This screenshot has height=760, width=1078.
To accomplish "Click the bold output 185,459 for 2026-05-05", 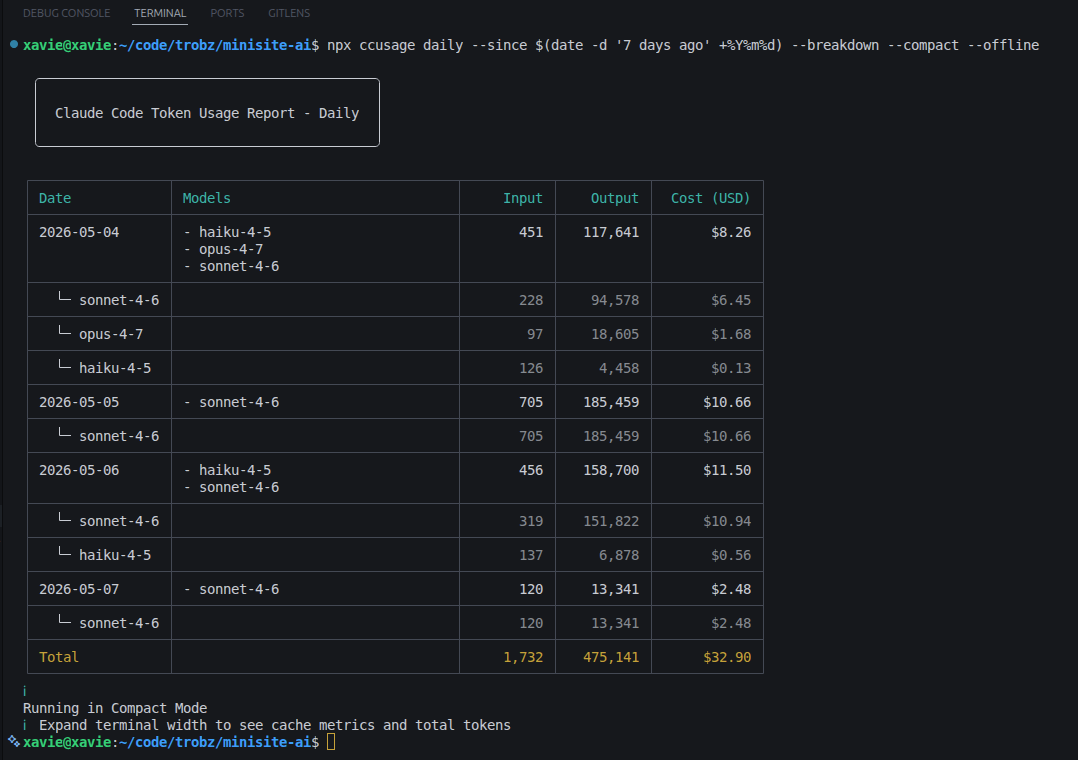I will (x=611, y=402).
